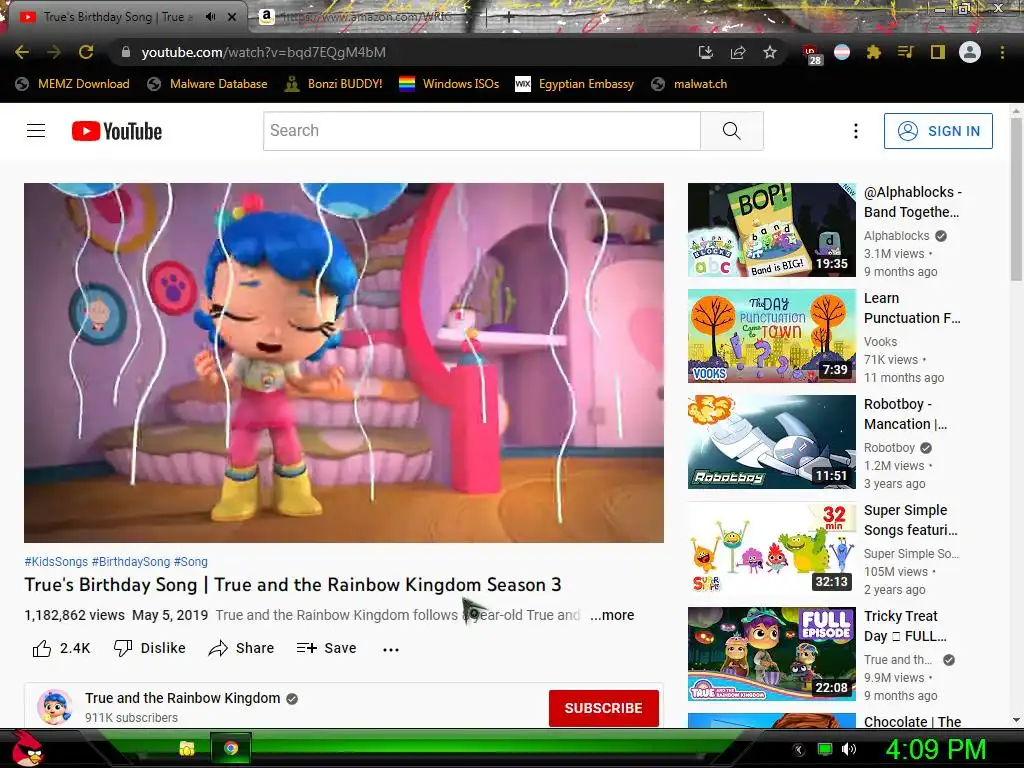Screen dimensions: 1024x768
Task: Go back with the browser back arrow
Action: click(22, 52)
